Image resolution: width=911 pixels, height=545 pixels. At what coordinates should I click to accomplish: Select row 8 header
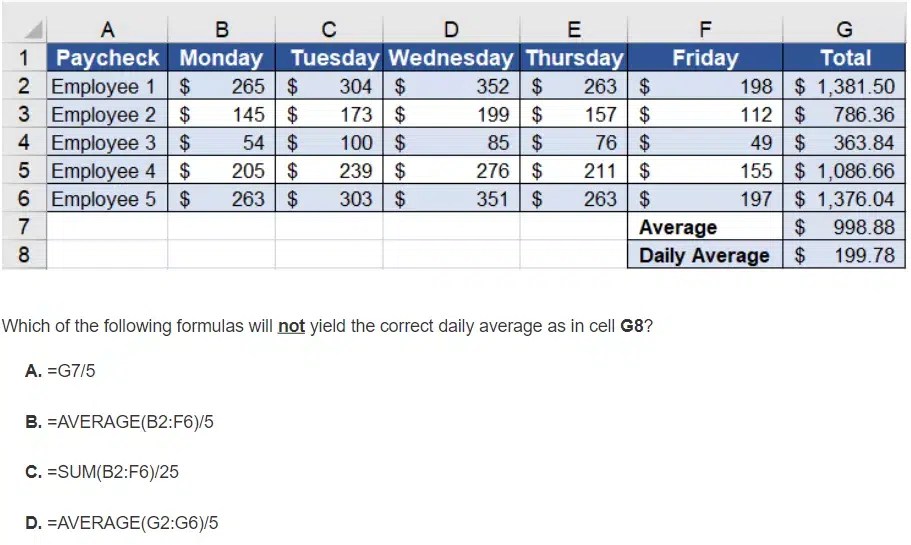24,255
